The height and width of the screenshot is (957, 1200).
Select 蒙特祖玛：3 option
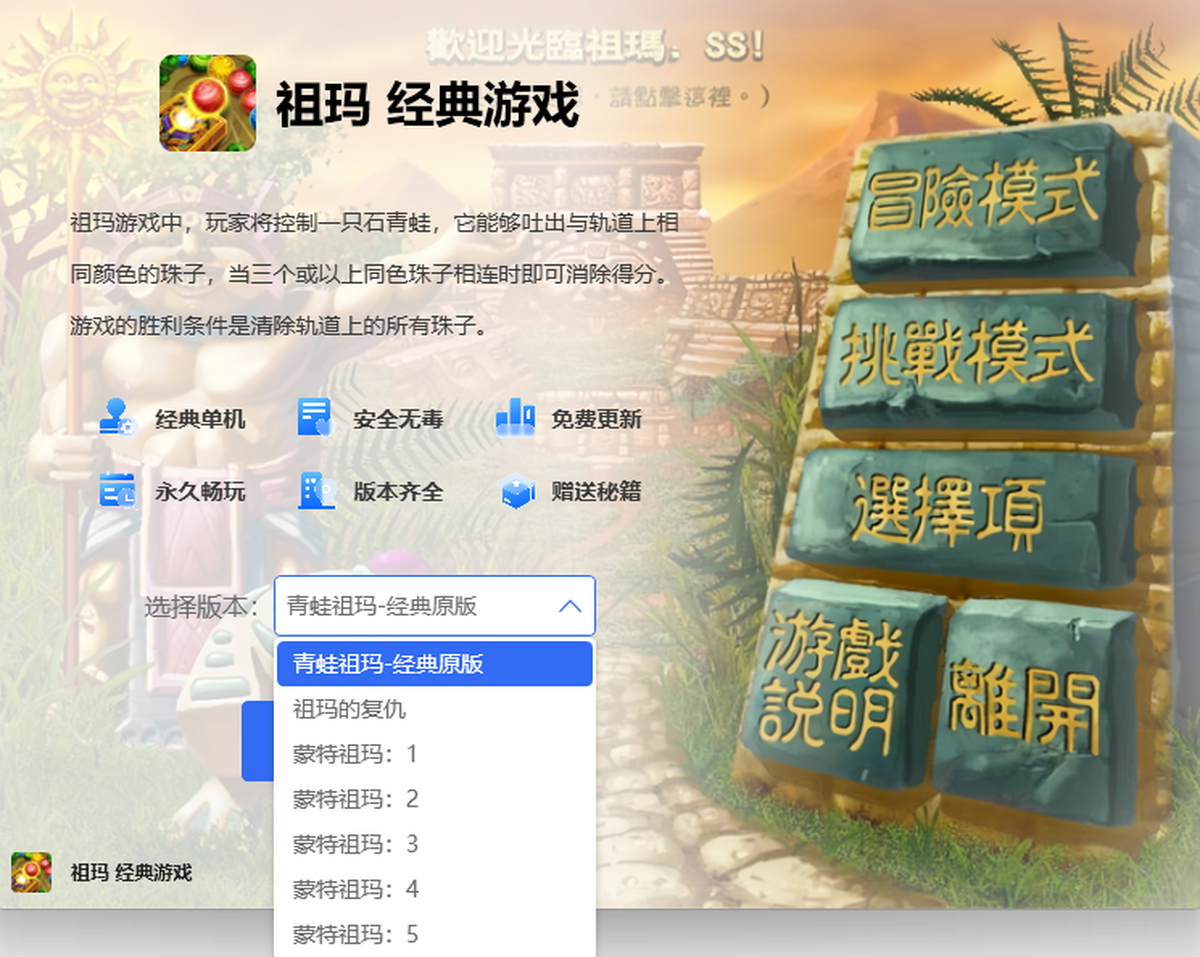435,845
